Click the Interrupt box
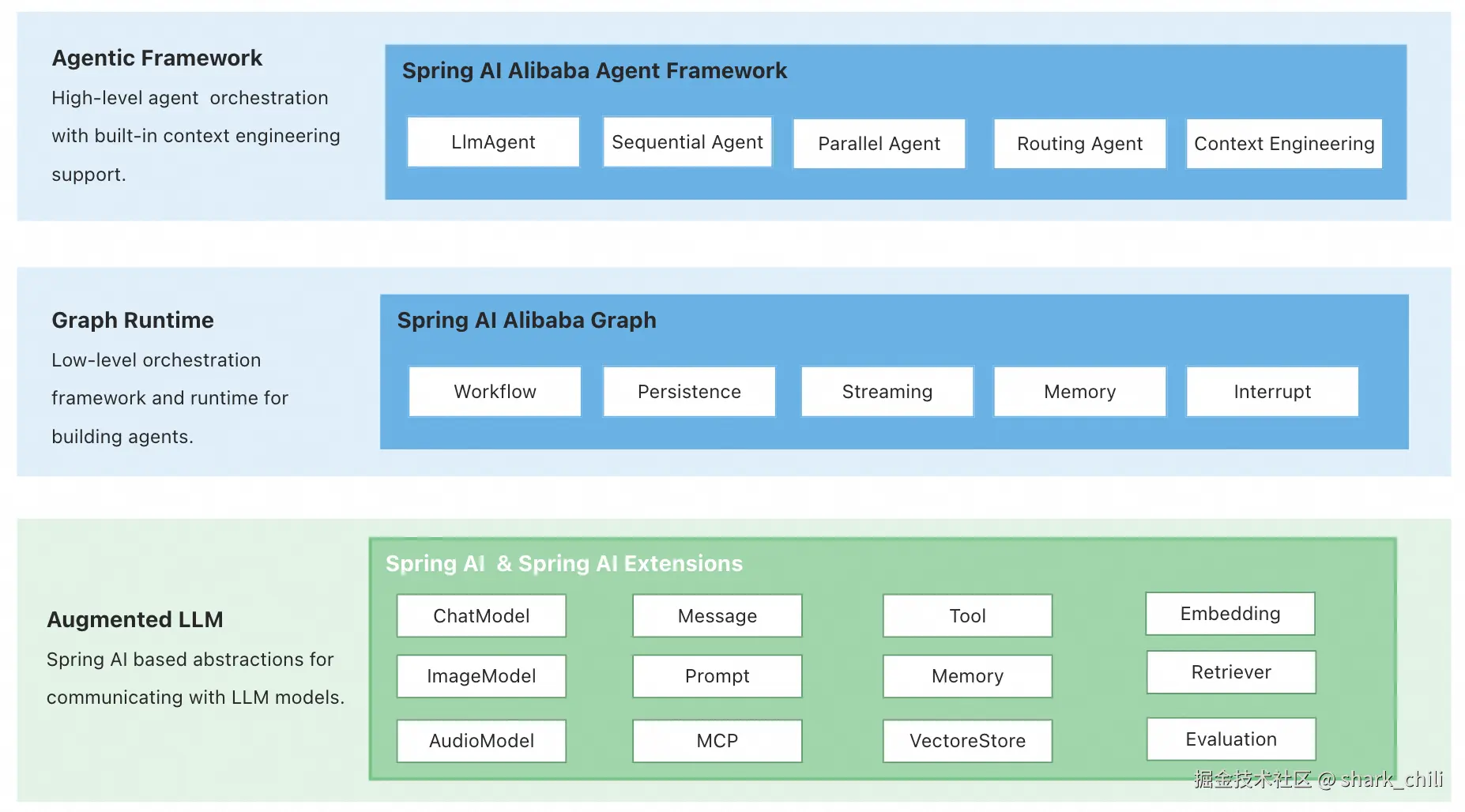The image size is (1465, 812). [1272, 392]
